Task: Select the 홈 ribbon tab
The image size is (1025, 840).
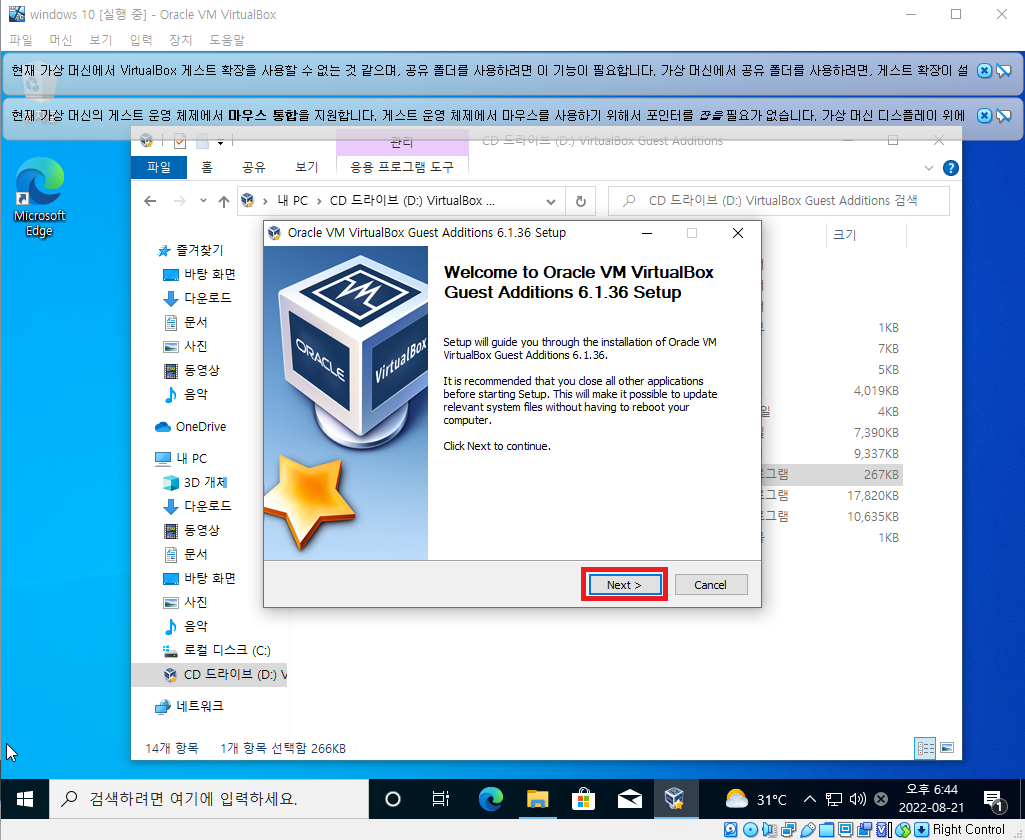Action: pyautogui.click(x=207, y=167)
